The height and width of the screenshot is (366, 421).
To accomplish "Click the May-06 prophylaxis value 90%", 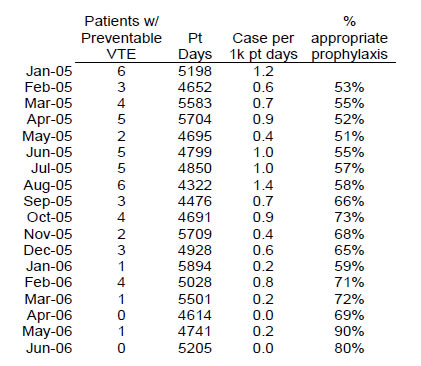I will pyautogui.click(x=349, y=331).
